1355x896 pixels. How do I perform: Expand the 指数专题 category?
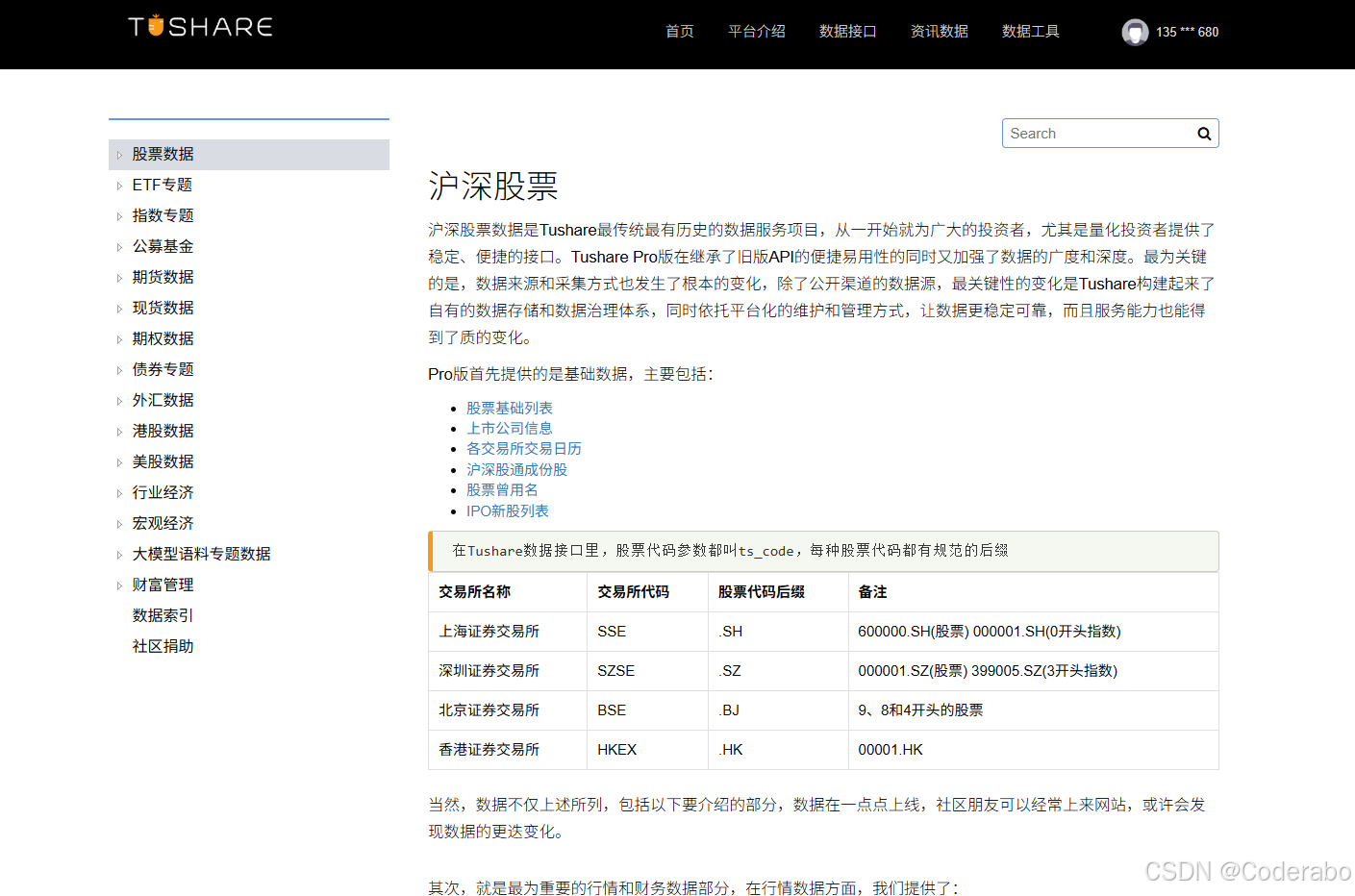[x=162, y=215]
